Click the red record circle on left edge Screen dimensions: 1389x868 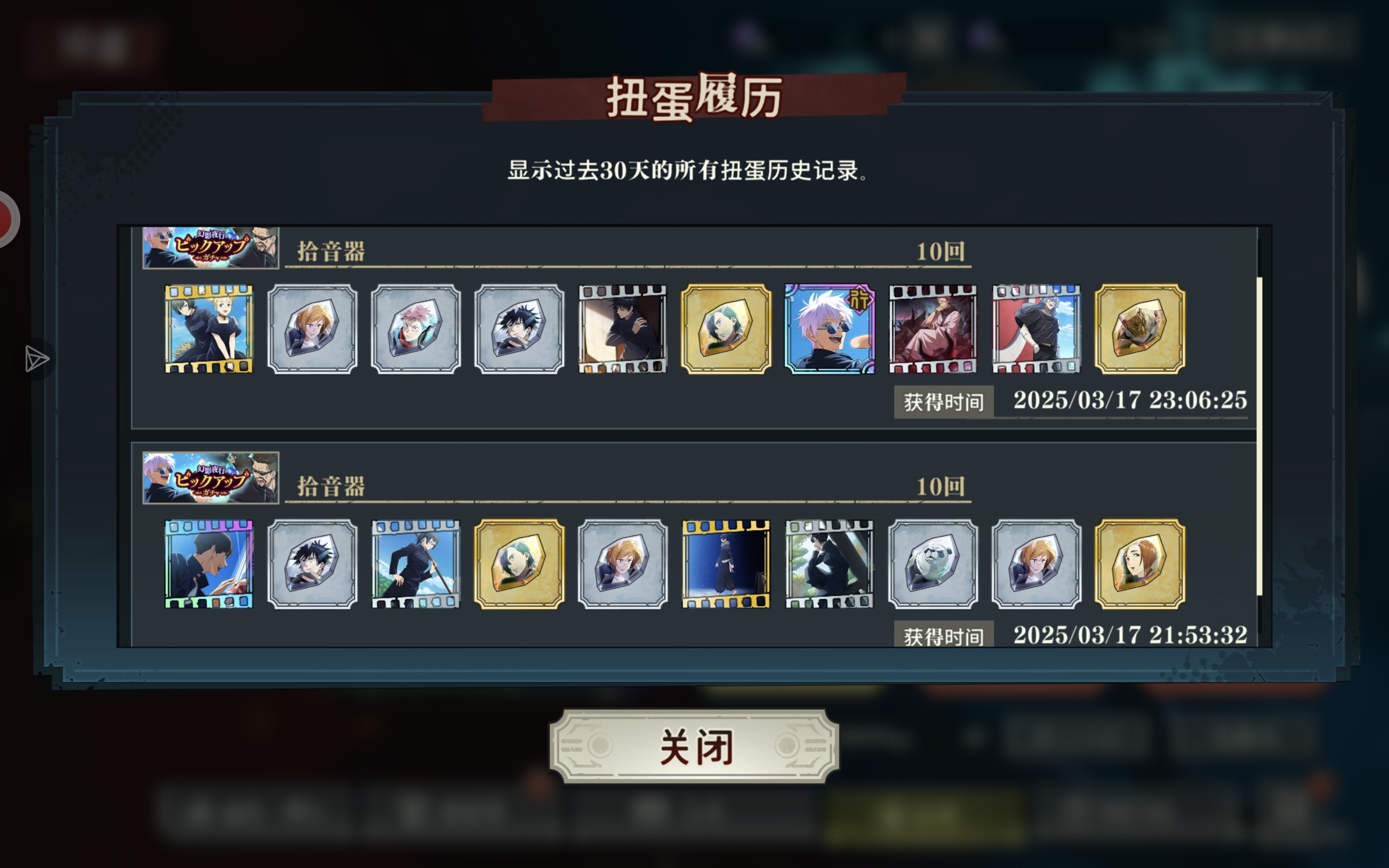[7, 219]
